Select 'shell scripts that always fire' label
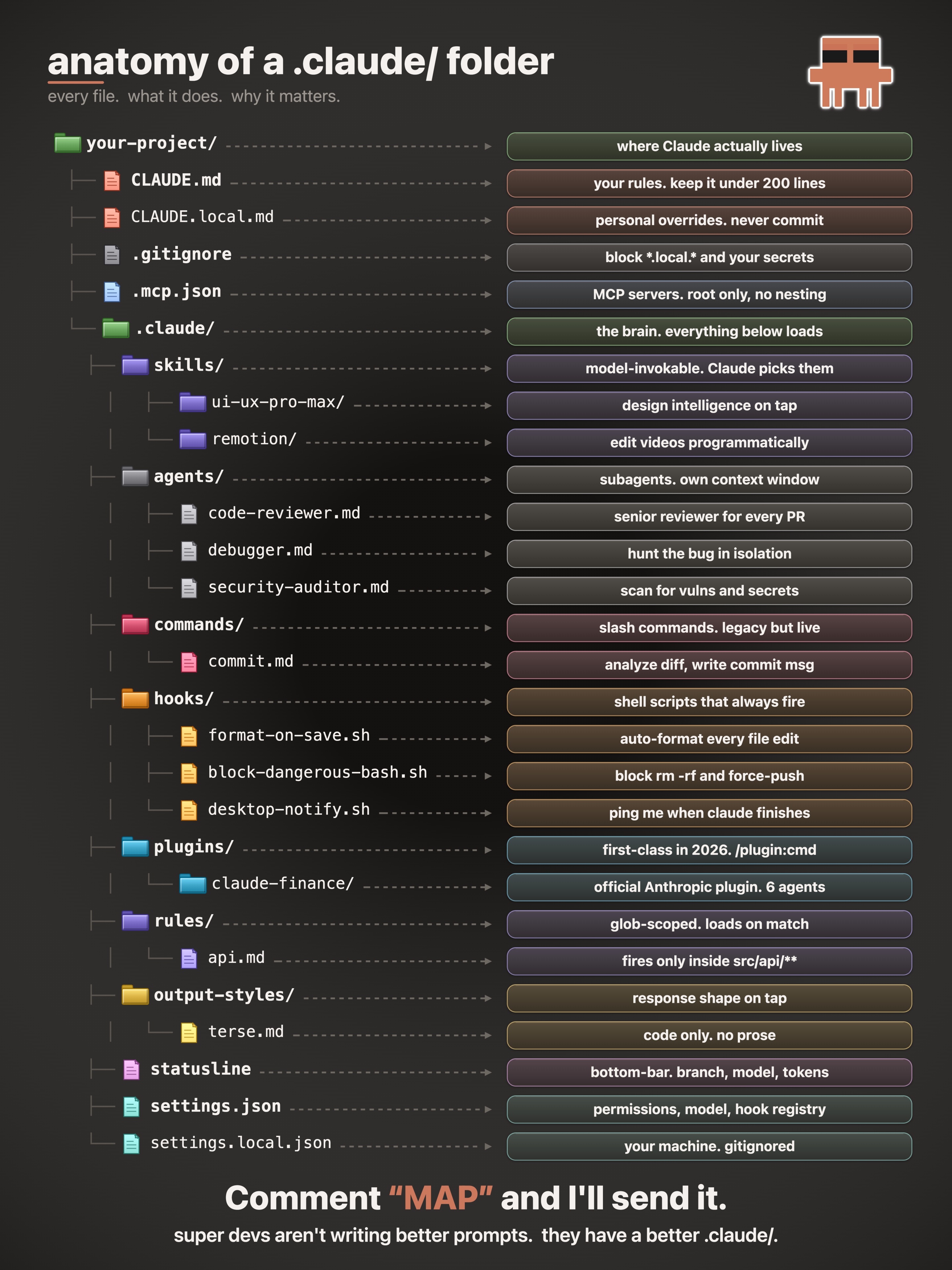Image resolution: width=952 pixels, height=1270 pixels. click(x=709, y=701)
